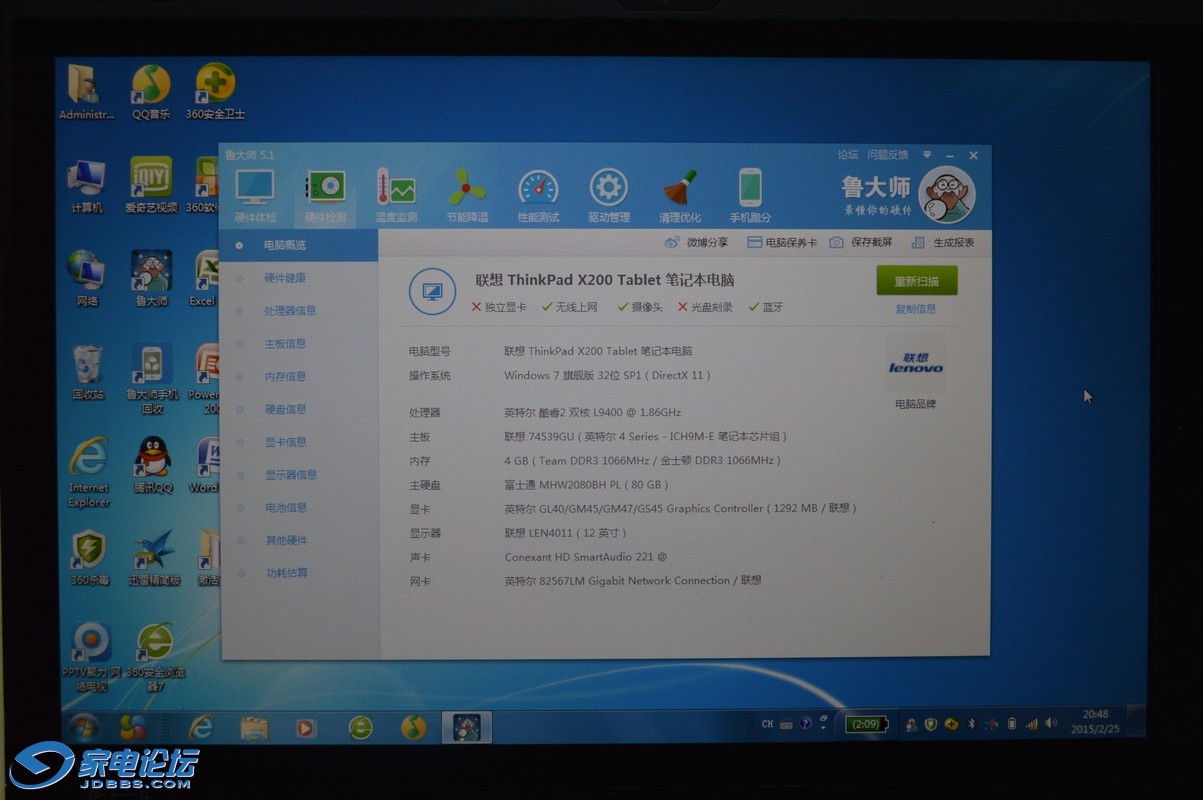Click the 复制信息 copy info link

pyautogui.click(x=915, y=309)
